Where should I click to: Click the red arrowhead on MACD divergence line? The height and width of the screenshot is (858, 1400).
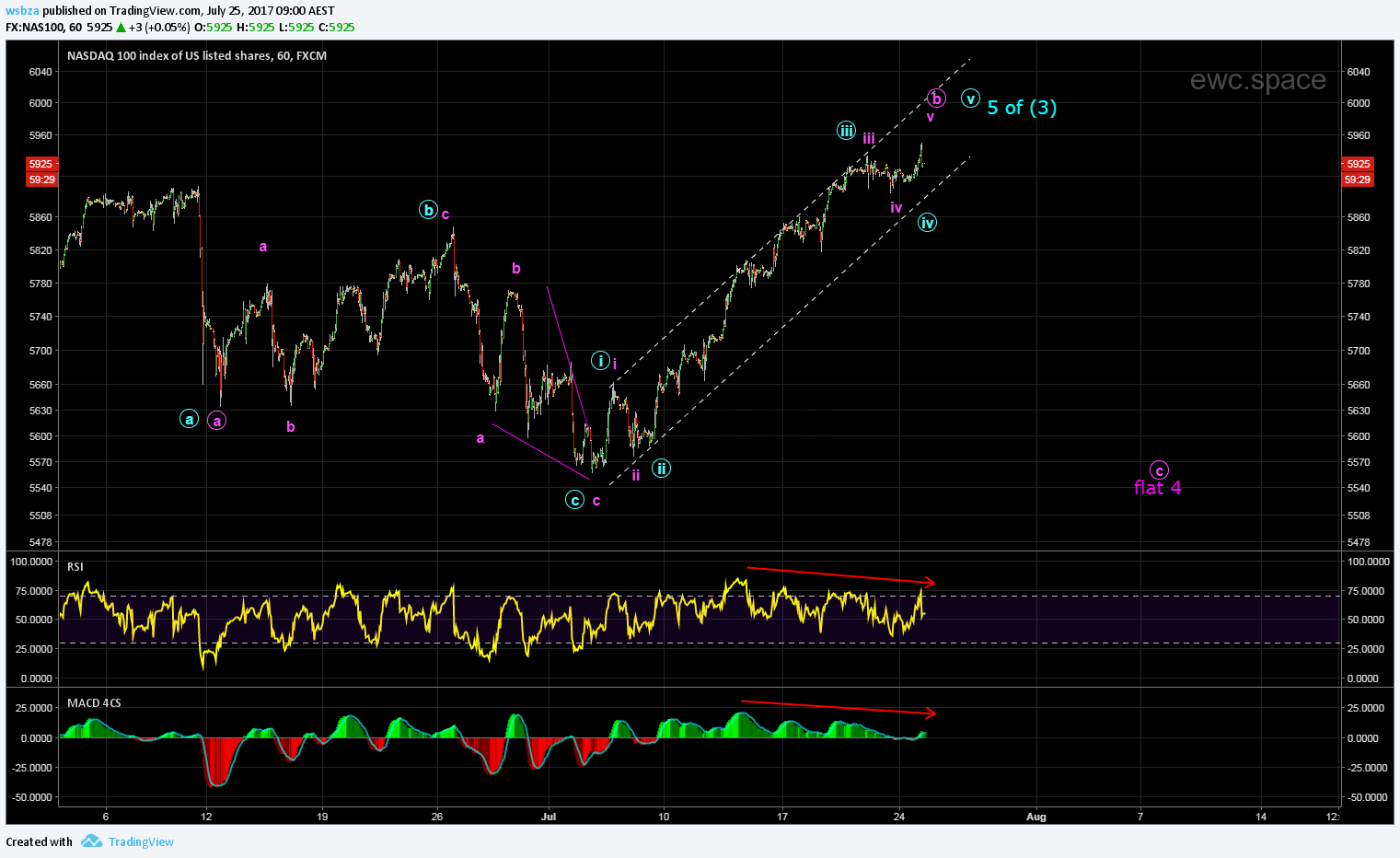931,713
